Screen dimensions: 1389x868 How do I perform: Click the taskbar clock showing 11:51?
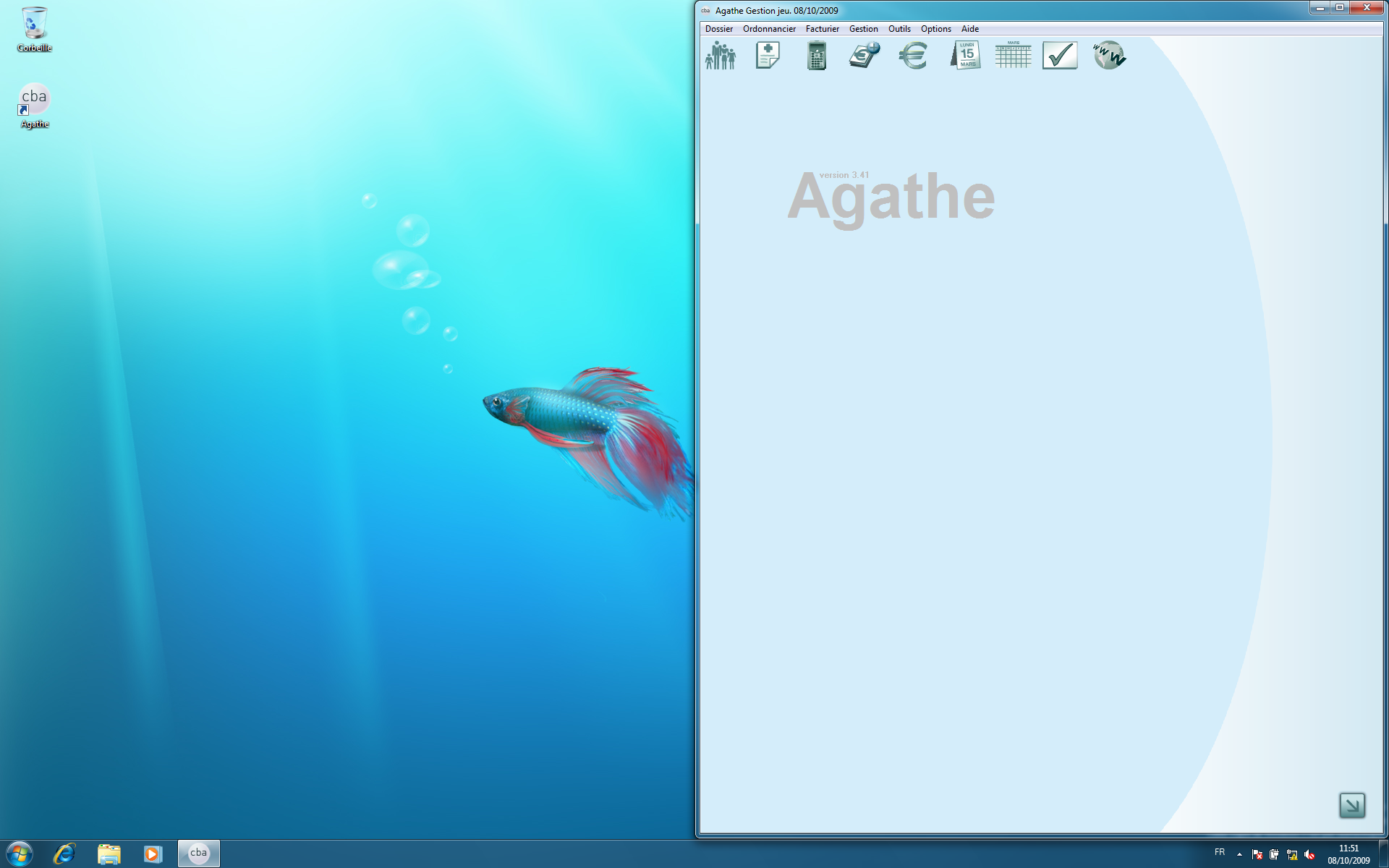click(x=1348, y=854)
